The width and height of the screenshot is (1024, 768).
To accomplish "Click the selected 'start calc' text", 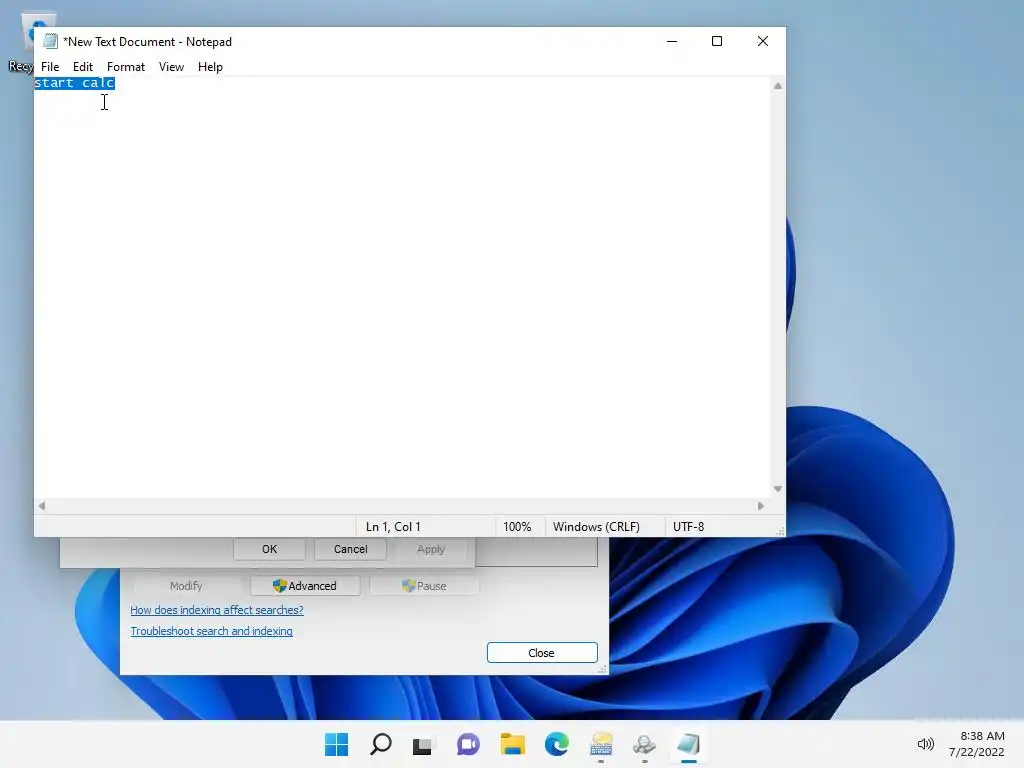I will pyautogui.click(x=74, y=83).
